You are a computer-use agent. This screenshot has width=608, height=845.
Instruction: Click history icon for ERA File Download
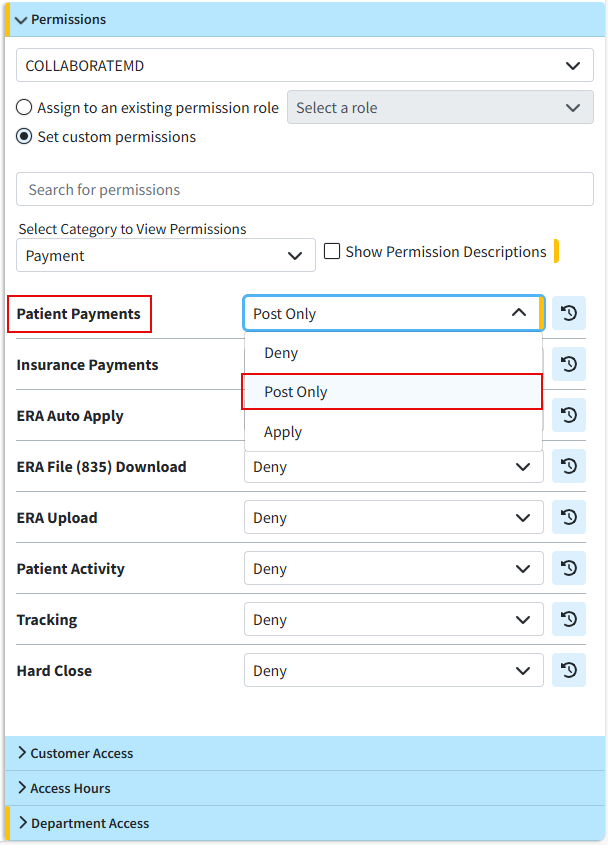click(x=568, y=467)
